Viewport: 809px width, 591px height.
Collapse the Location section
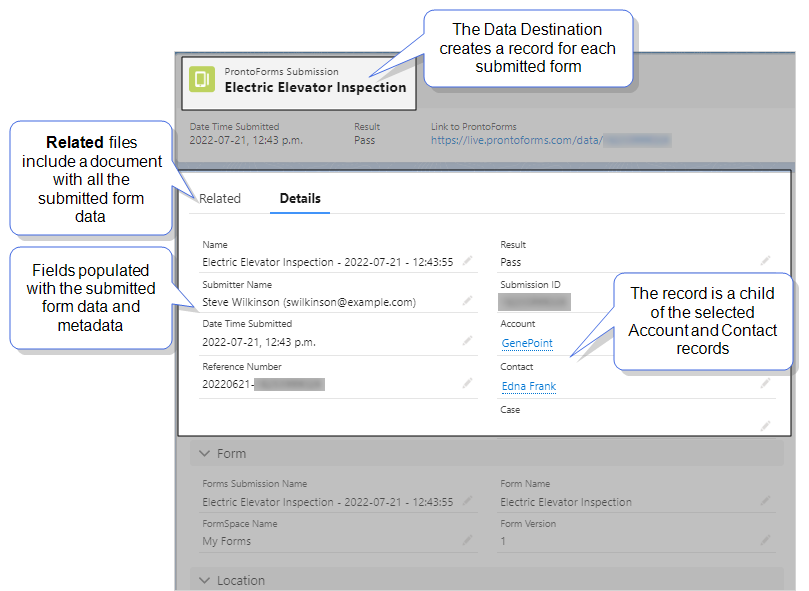click(x=205, y=580)
